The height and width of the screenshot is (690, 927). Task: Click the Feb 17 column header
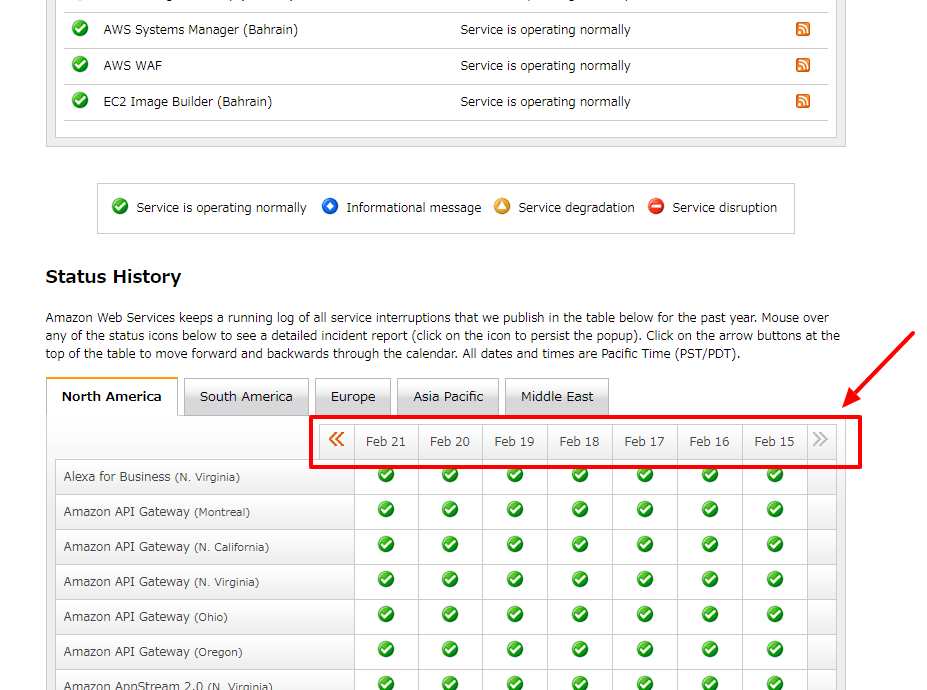(x=644, y=442)
